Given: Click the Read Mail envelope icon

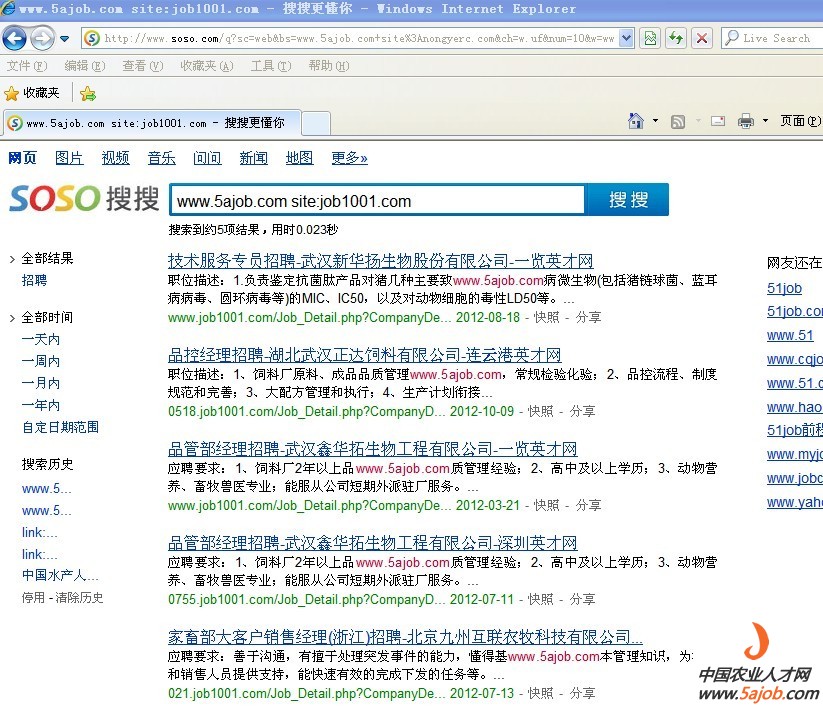Looking at the screenshot, I should (x=717, y=121).
